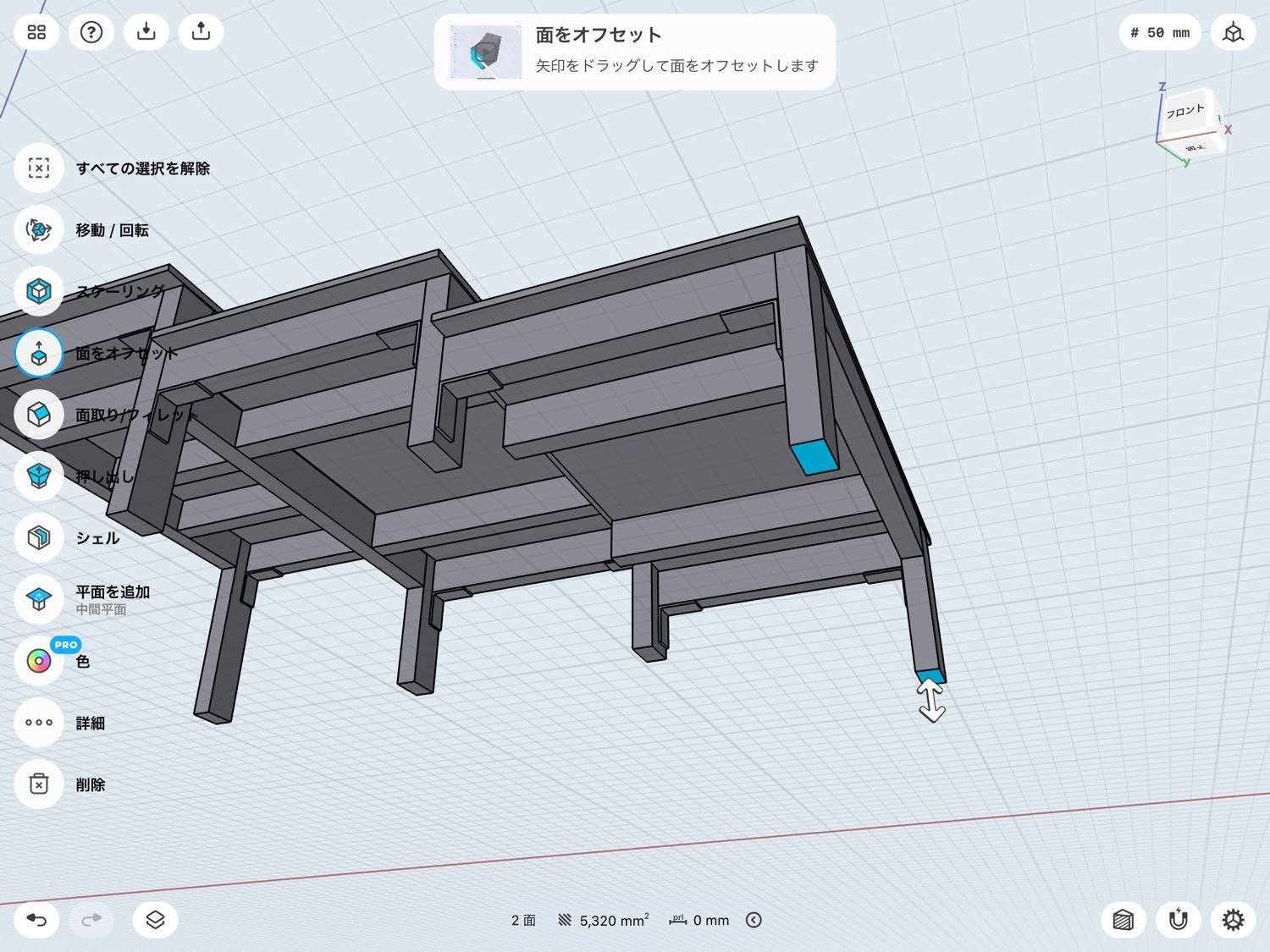The image size is (1270, 952).
Task: Select the Move / Rotate tool icon
Action: 39,229
